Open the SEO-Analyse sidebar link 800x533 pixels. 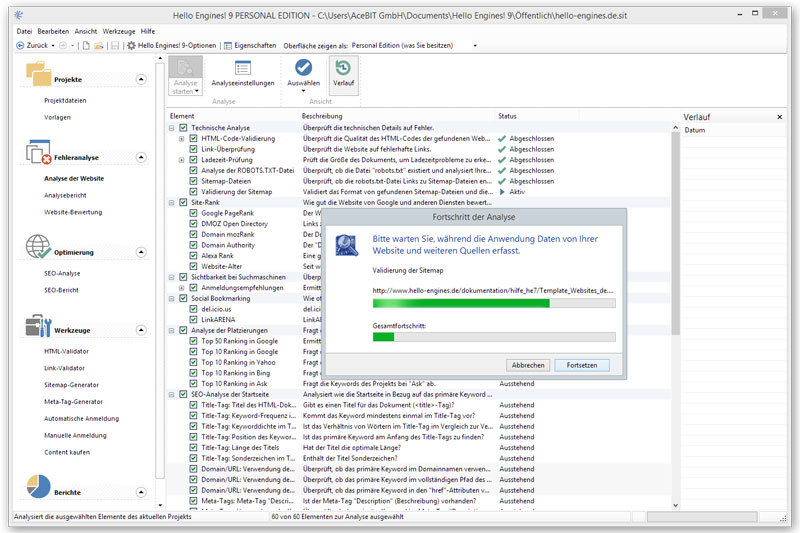(62, 273)
